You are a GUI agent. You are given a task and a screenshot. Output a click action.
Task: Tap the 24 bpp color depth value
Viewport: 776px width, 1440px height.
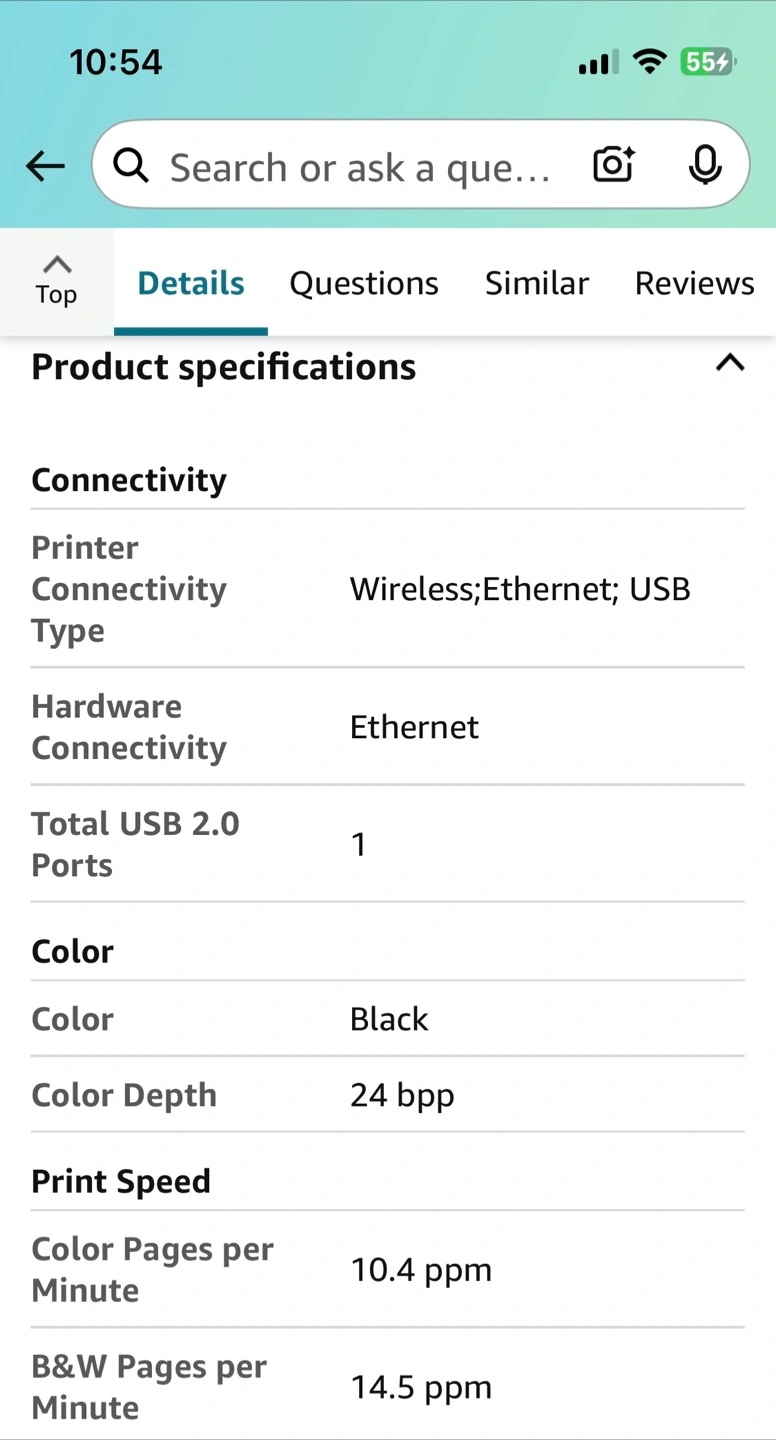click(x=402, y=1095)
